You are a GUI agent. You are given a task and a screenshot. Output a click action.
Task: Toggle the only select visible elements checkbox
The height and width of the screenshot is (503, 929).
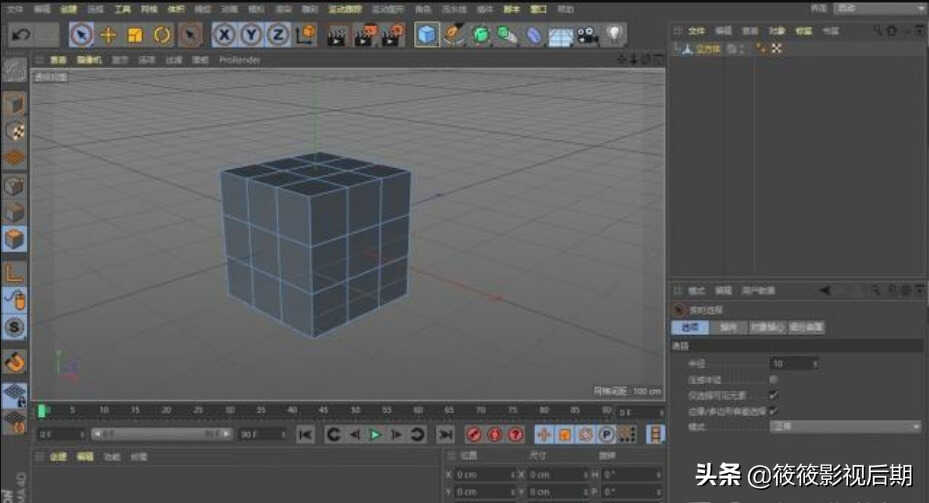tap(774, 395)
